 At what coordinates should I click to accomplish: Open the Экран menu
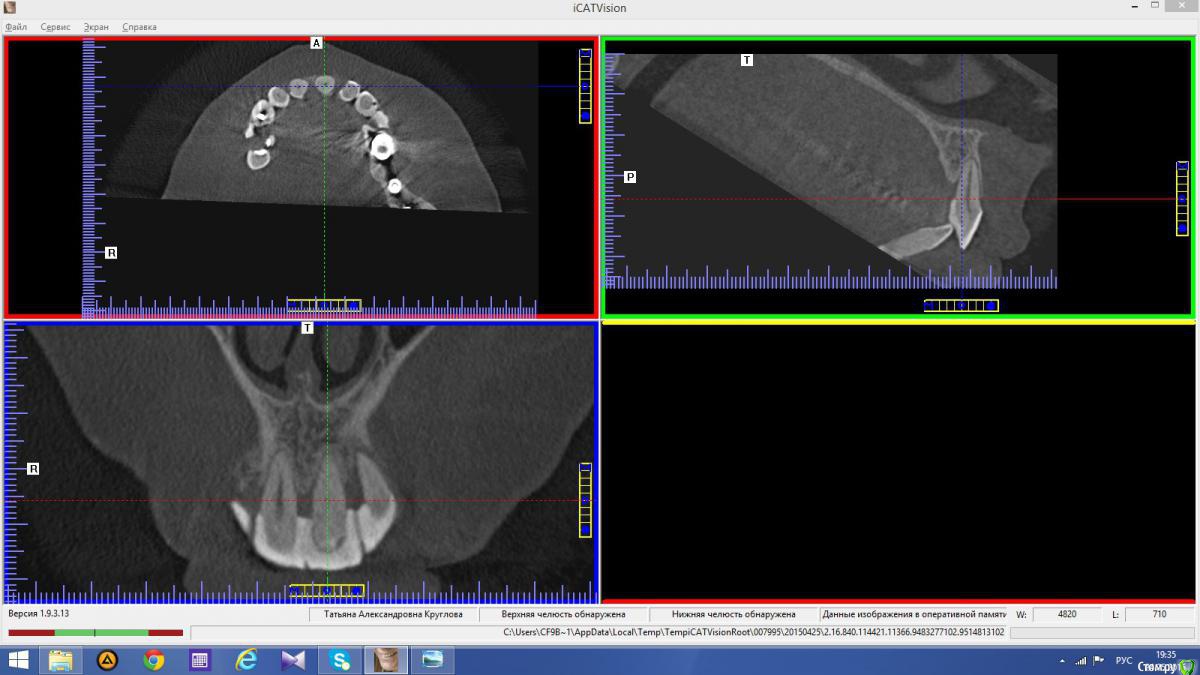tap(96, 27)
